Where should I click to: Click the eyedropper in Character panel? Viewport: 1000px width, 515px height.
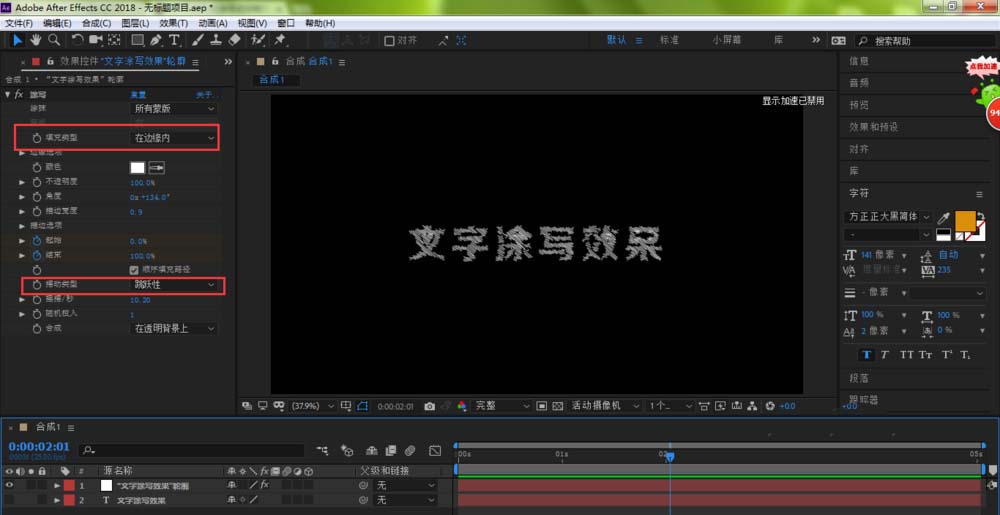[x=943, y=217]
